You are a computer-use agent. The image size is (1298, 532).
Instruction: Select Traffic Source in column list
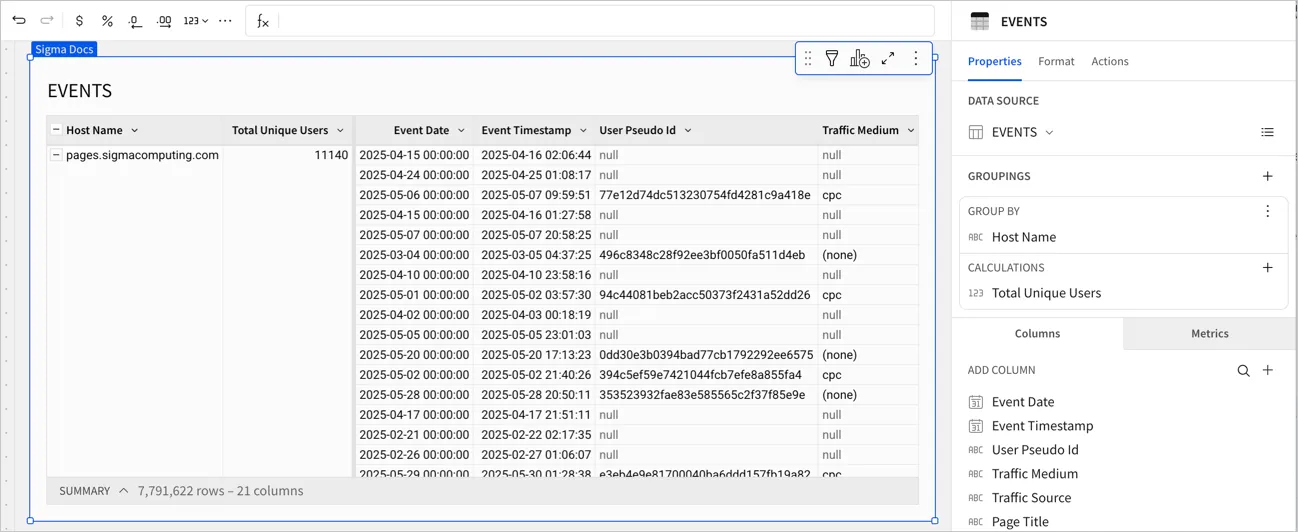click(x=1031, y=498)
